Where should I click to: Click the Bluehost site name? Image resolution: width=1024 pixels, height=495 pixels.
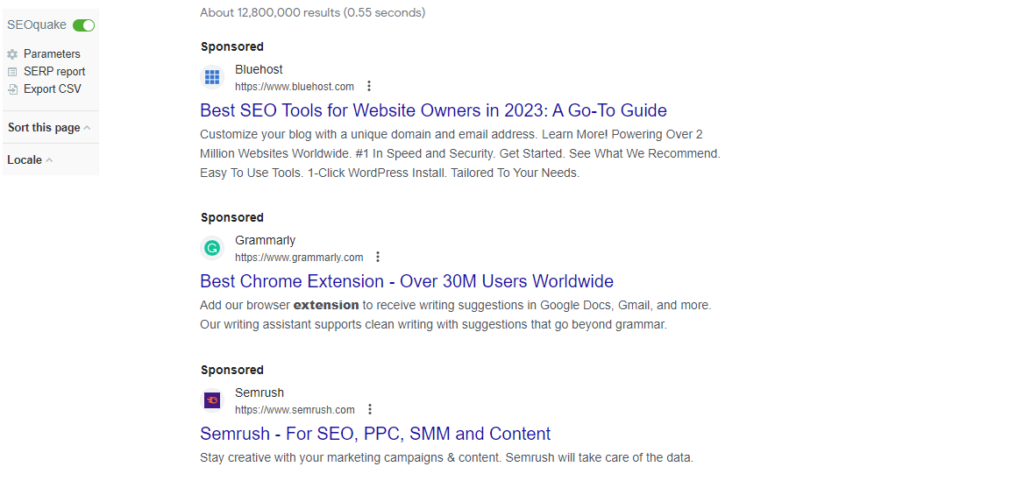pyautogui.click(x=259, y=70)
